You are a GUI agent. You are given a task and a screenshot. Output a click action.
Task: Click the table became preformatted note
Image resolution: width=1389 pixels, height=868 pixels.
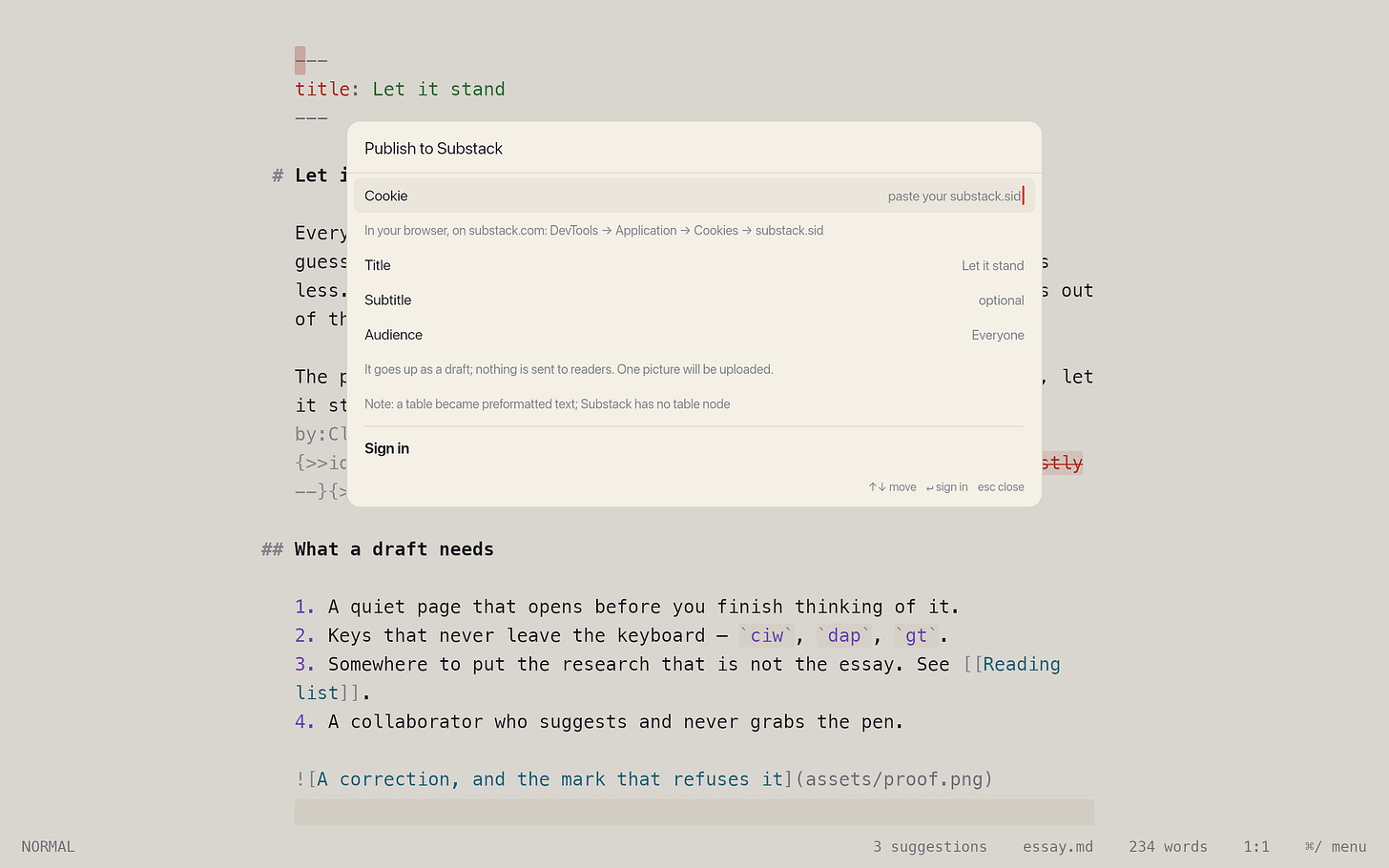point(547,404)
